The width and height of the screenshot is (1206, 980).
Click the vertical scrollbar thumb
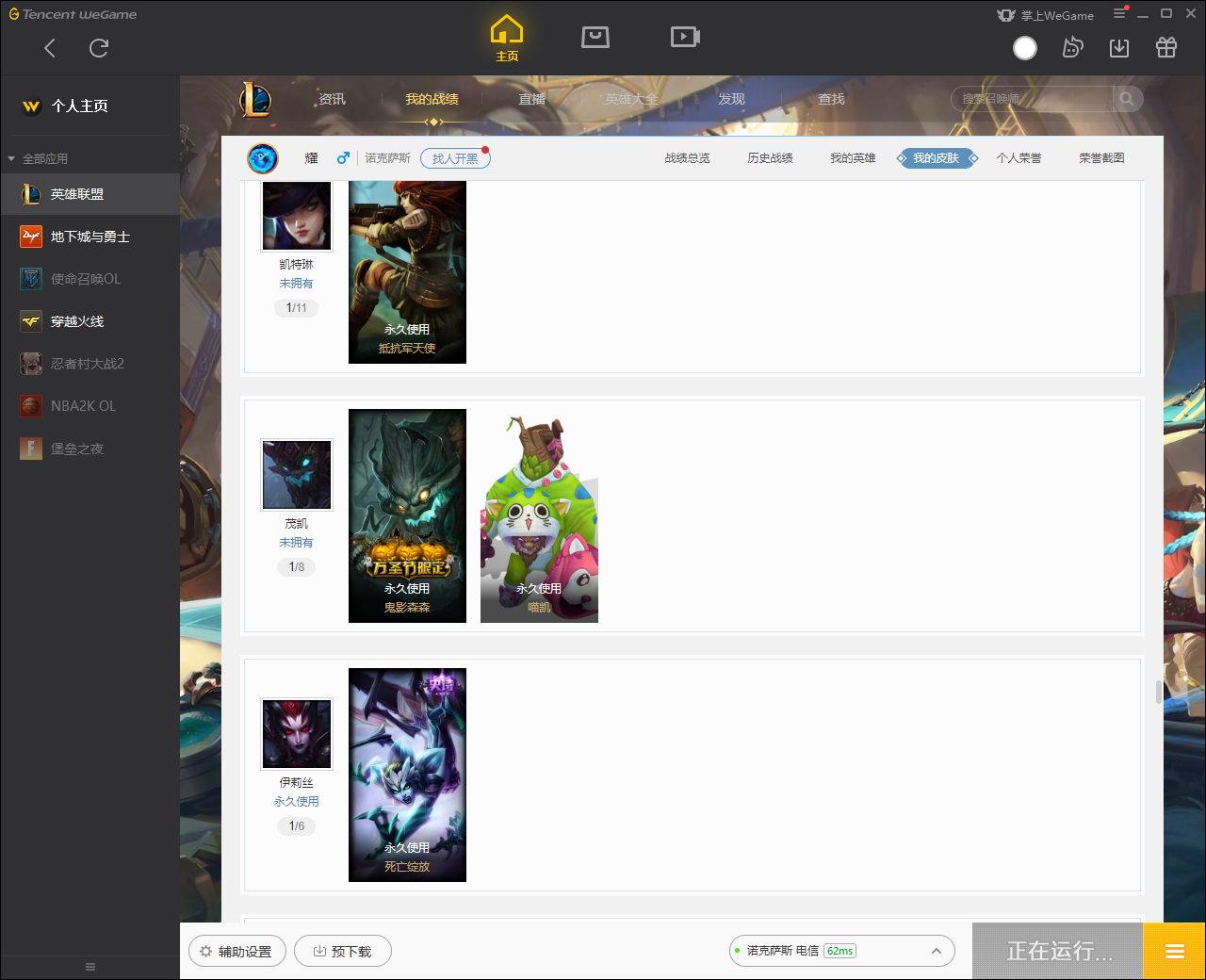tap(1159, 692)
